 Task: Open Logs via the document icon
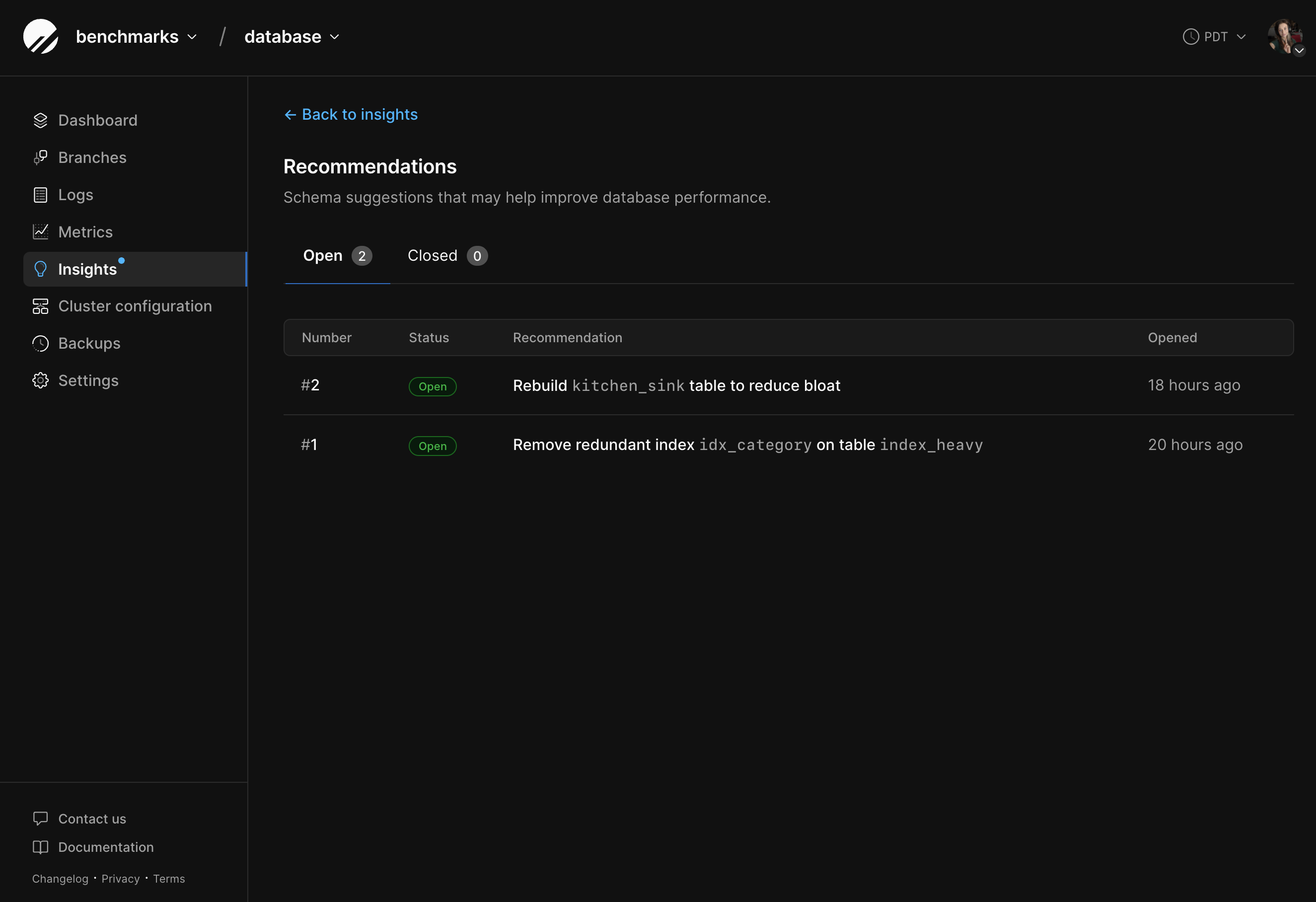pyautogui.click(x=40, y=194)
